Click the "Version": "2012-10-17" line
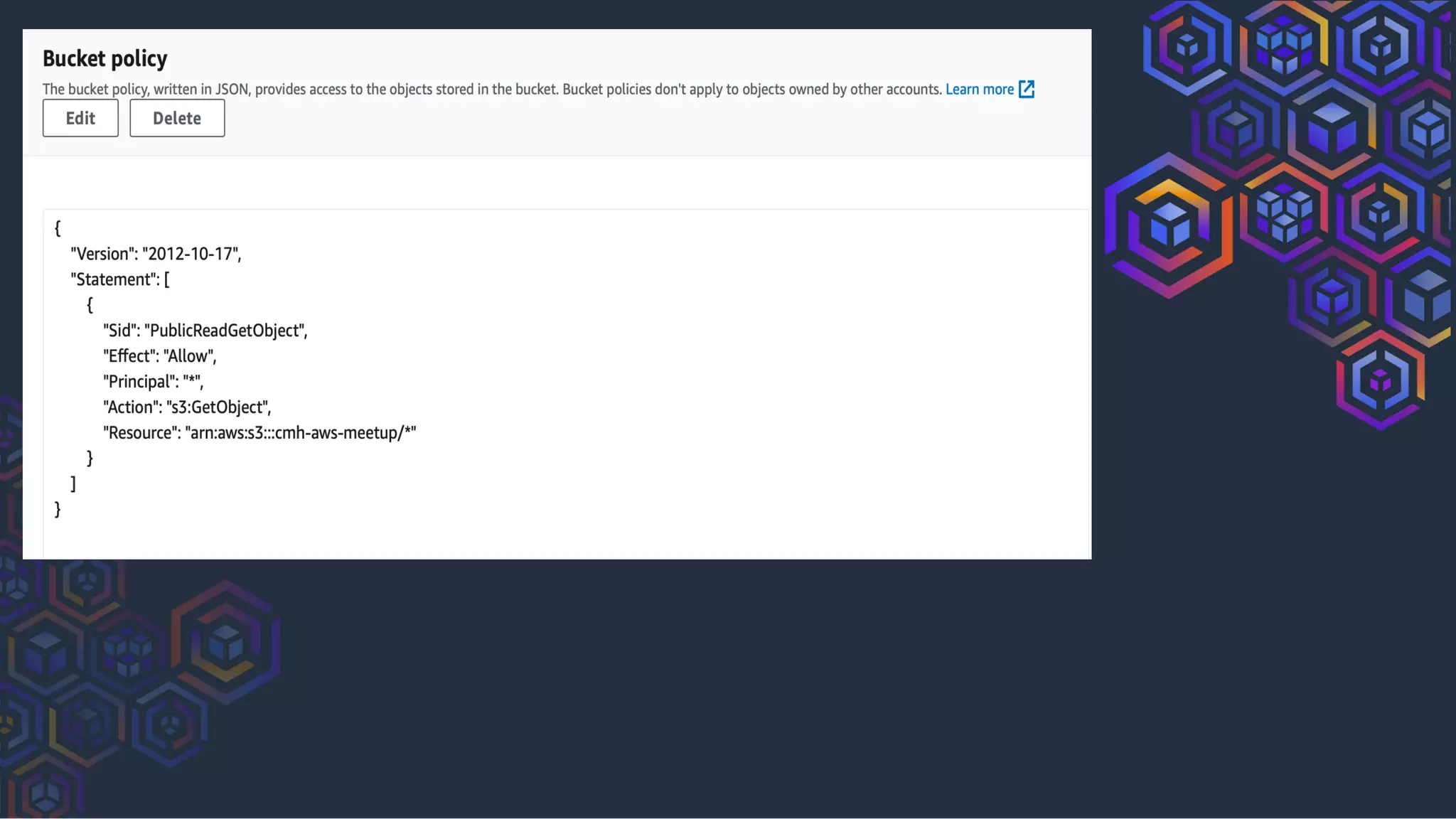 click(156, 254)
